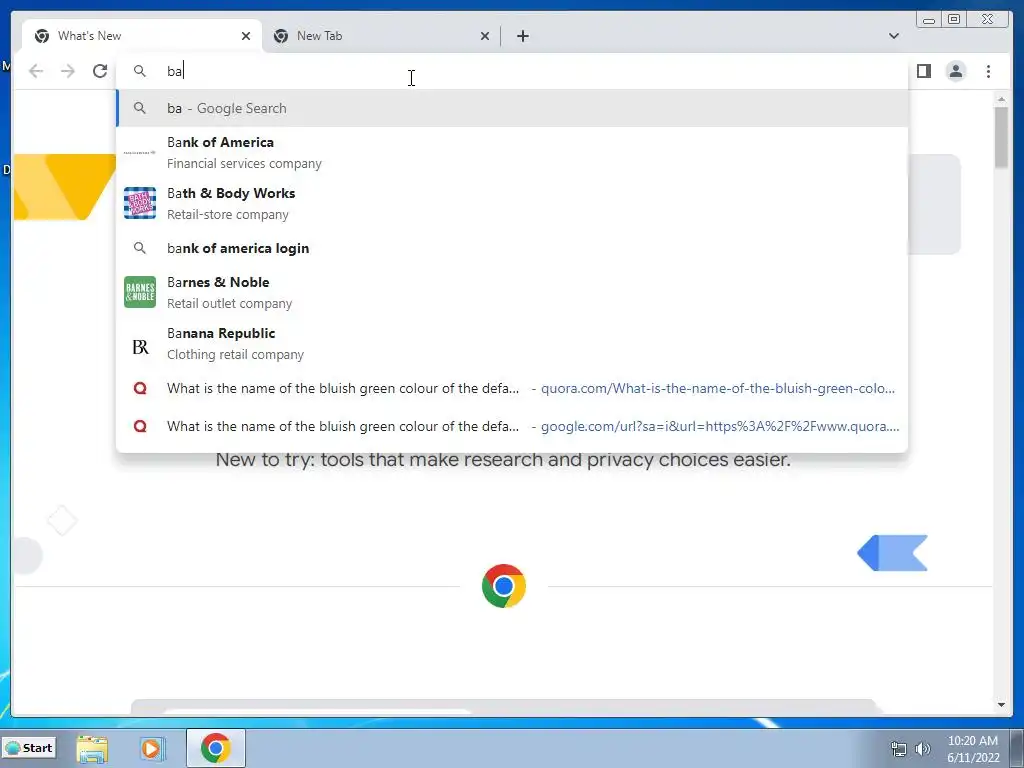Open Windows Explorer from taskbar
Viewport: 1024px width, 768px height.
point(93,748)
